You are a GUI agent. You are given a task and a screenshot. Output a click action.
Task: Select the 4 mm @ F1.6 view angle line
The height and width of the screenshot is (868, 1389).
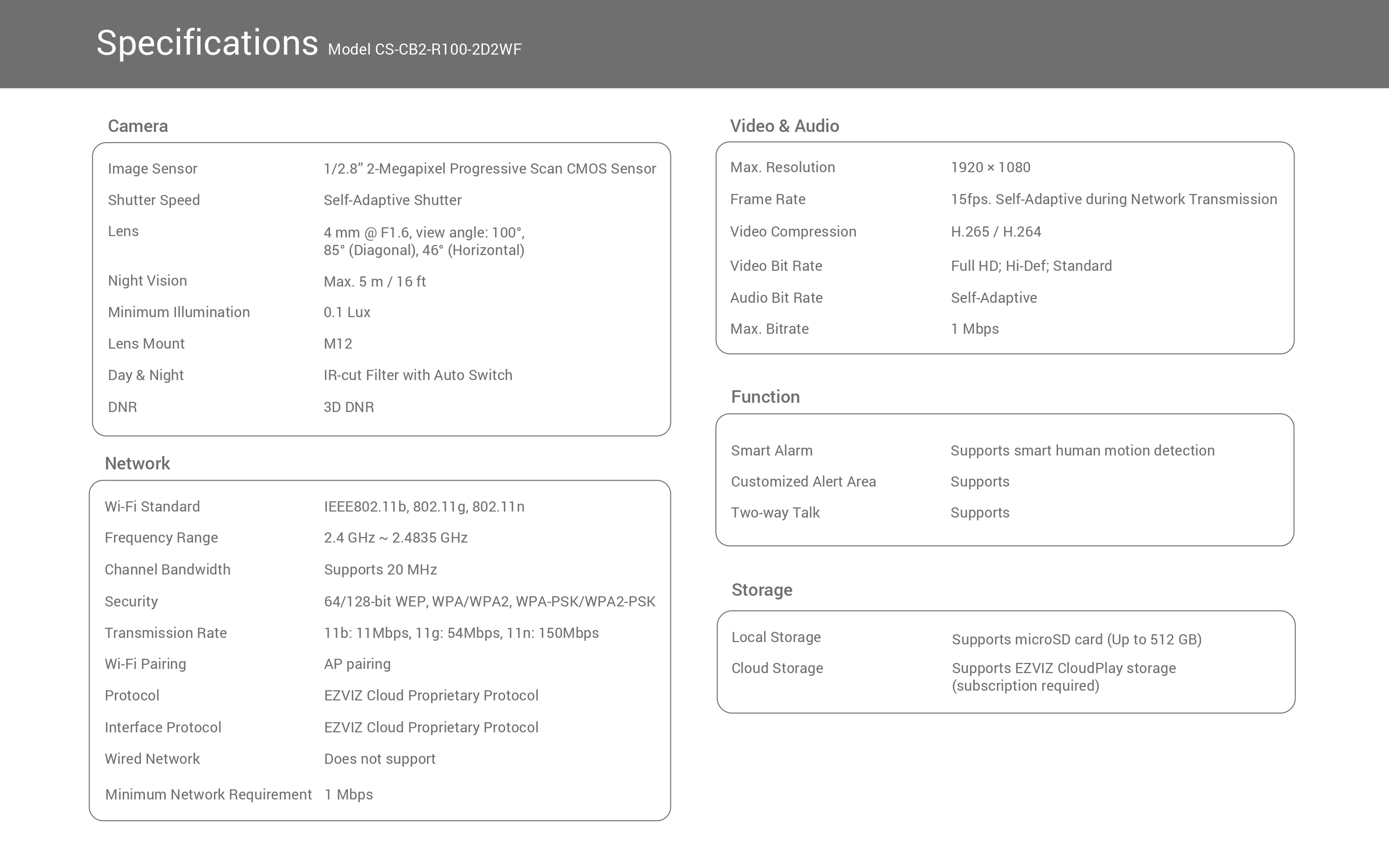tap(424, 232)
